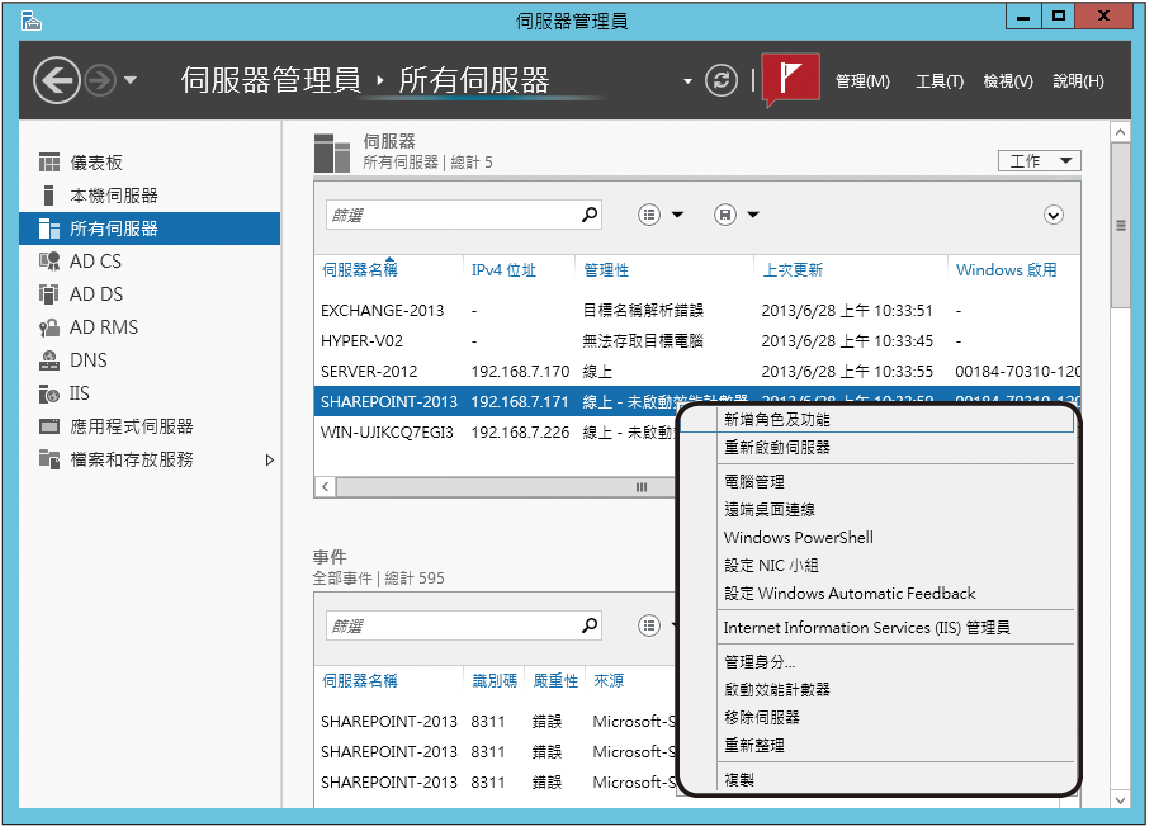Sort by IPv4 位址 column
The height and width of the screenshot is (829, 1149).
[x=503, y=270]
